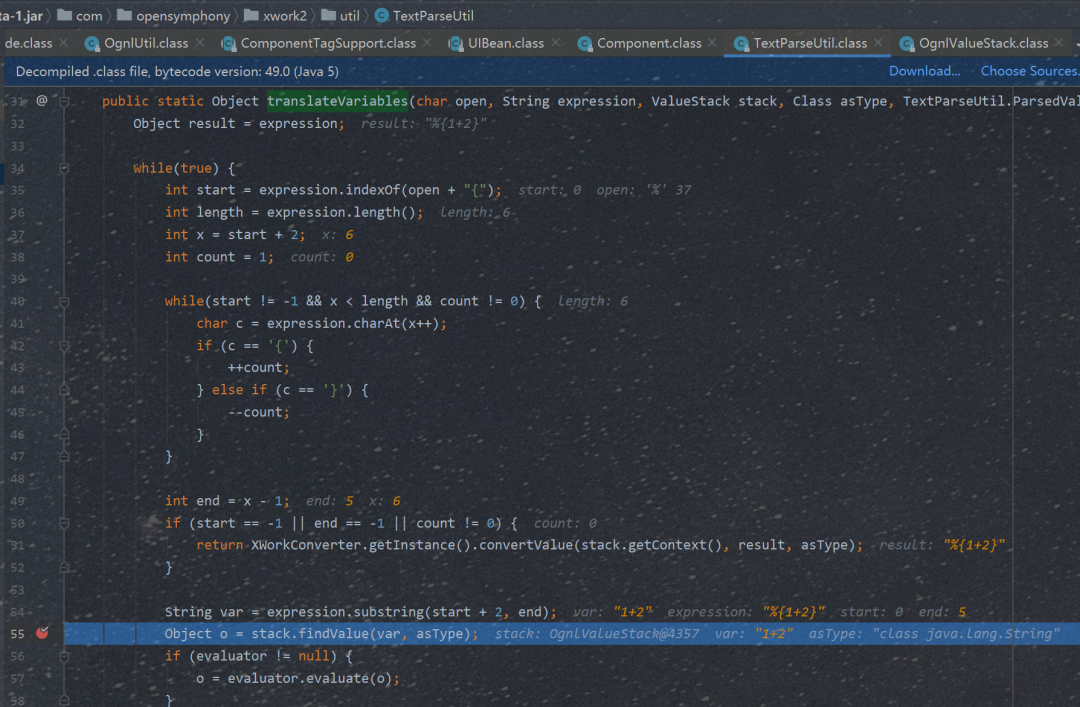
Task: Close the Component.class tab
Action: coord(712,43)
